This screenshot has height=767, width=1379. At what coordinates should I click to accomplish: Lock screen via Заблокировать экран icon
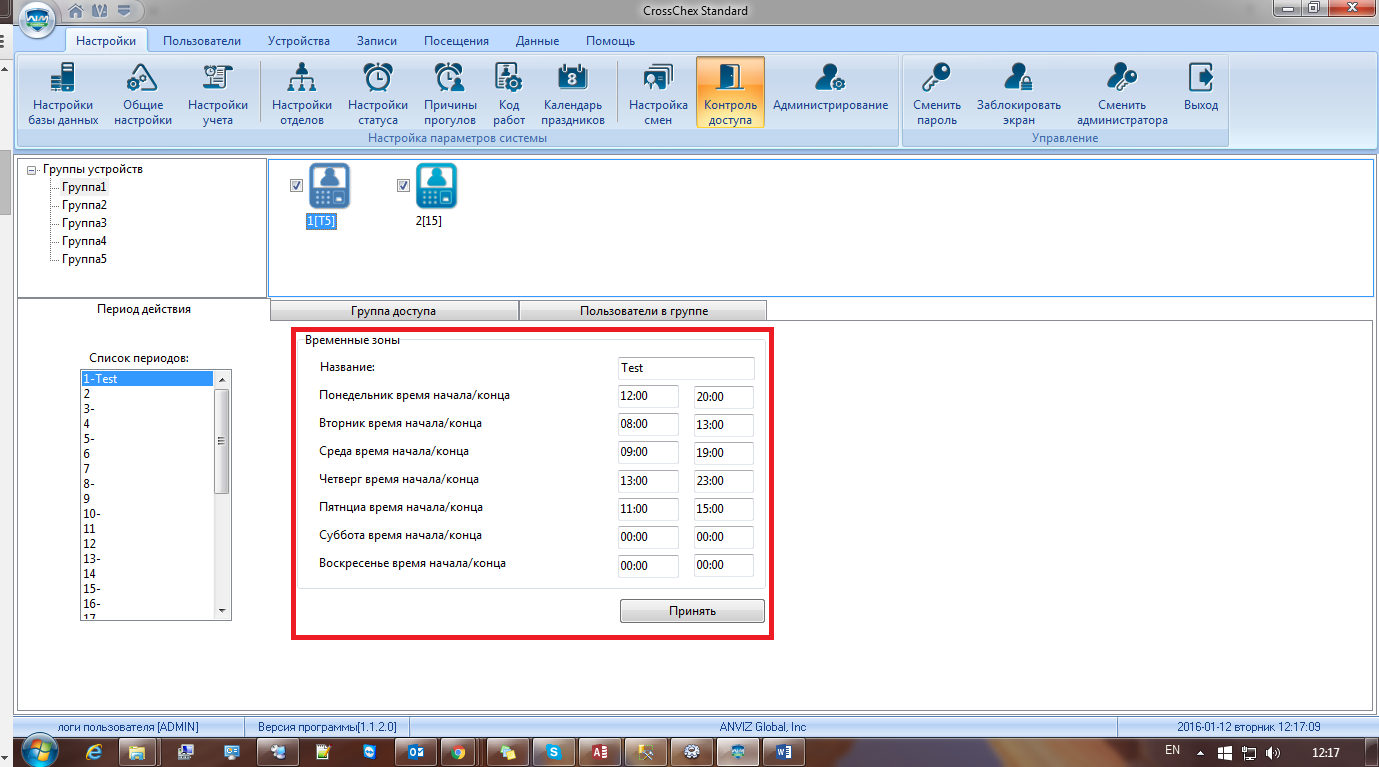(1019, 93)
